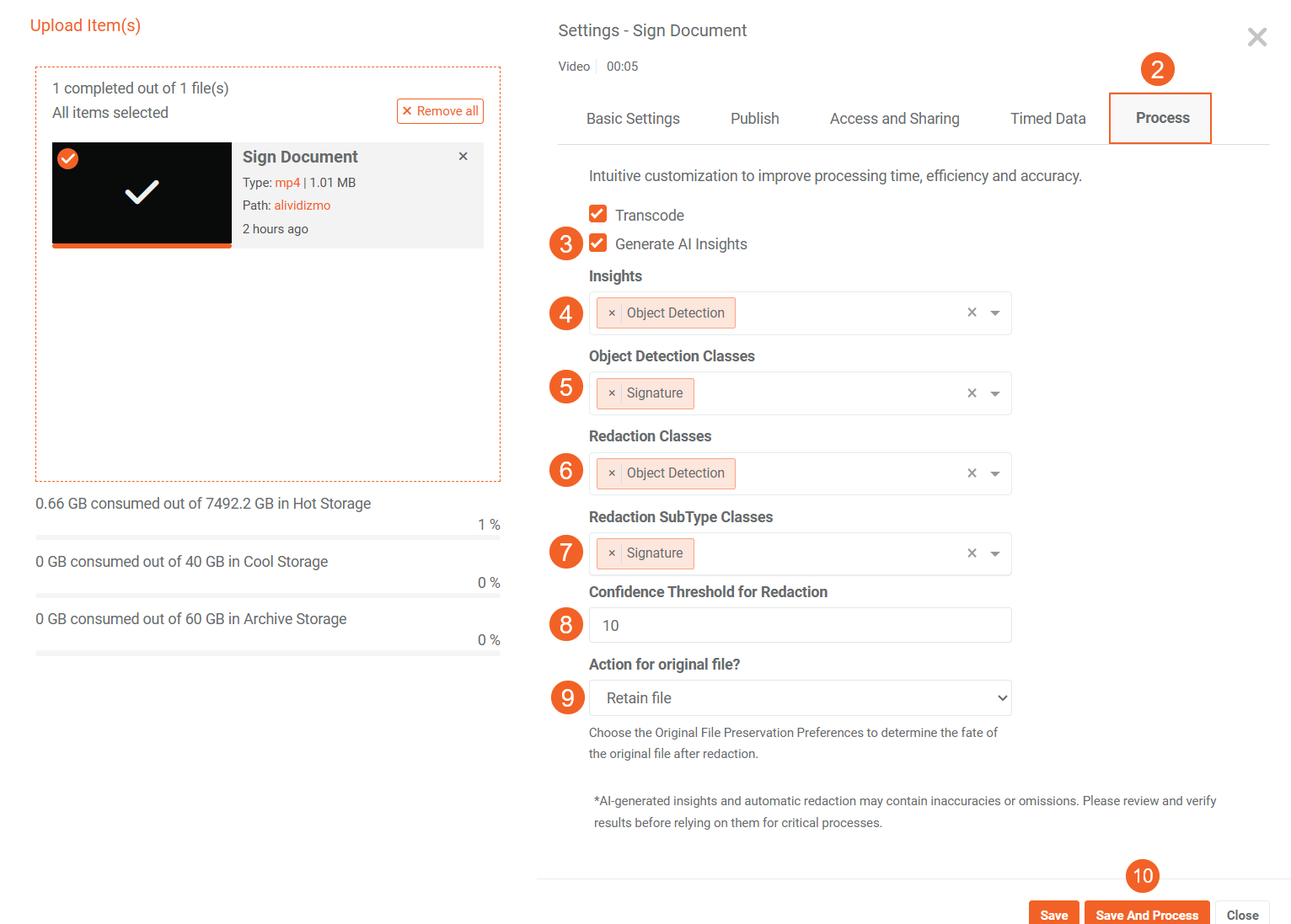
Task: Open Action for original file dropdown
Action: [x=800, y=698]
